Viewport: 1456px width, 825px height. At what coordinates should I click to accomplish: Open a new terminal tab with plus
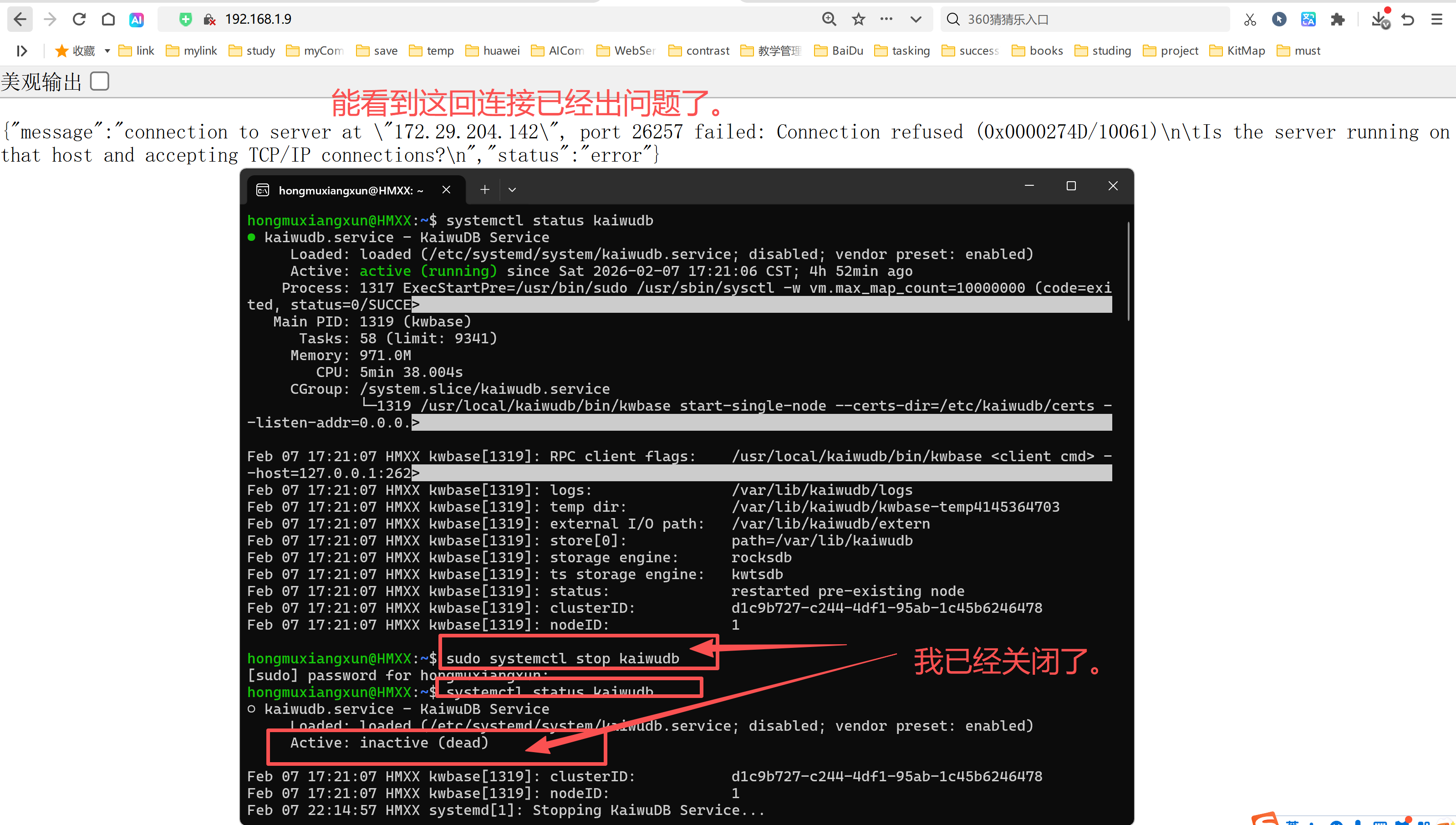[x=484, y=190]
